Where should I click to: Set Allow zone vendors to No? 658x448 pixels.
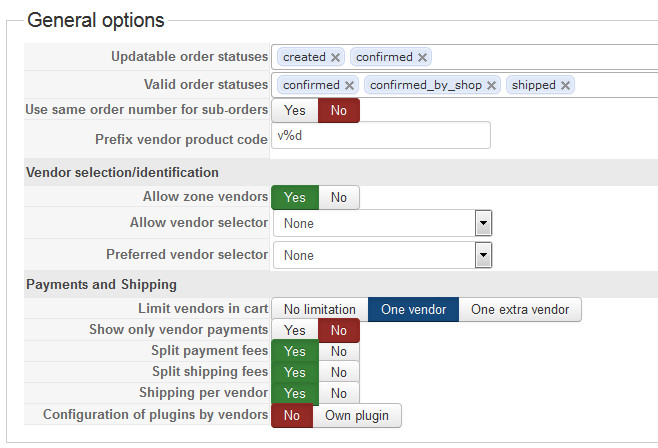(x=339, y=198)
